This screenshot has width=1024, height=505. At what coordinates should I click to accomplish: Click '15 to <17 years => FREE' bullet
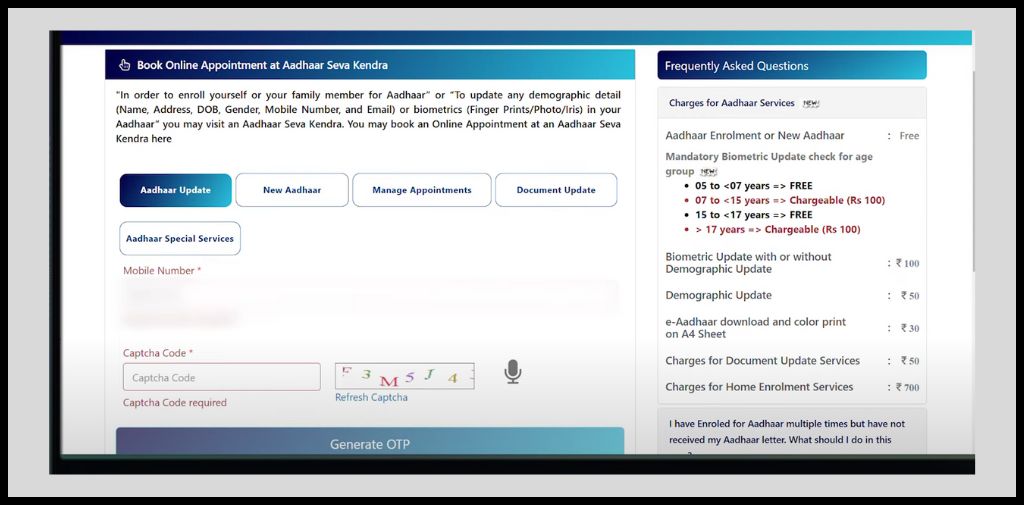pyautogui.click(x=754, y=215)
